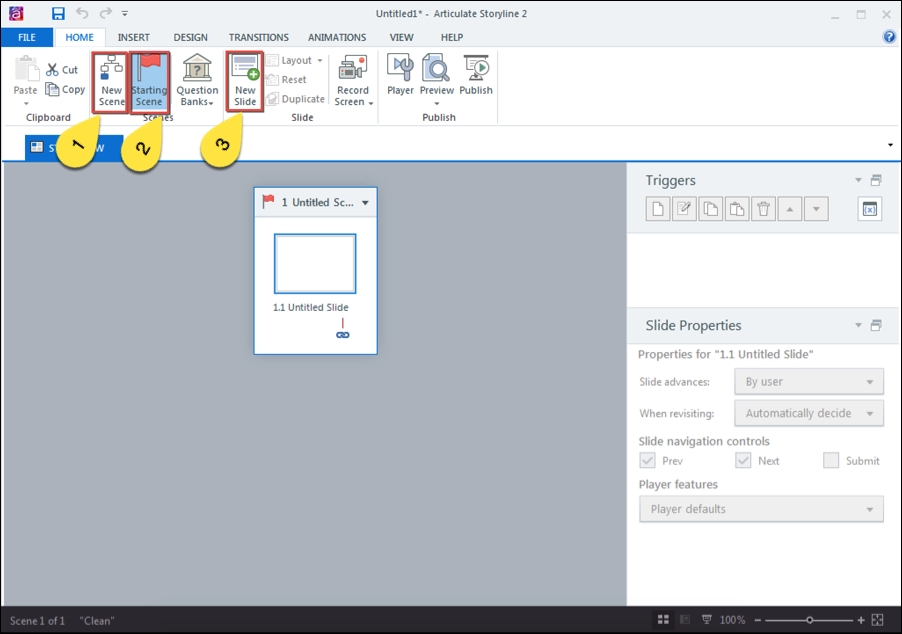902x634 pixels.
Task: Open the HELP tab
Action: 452,37
